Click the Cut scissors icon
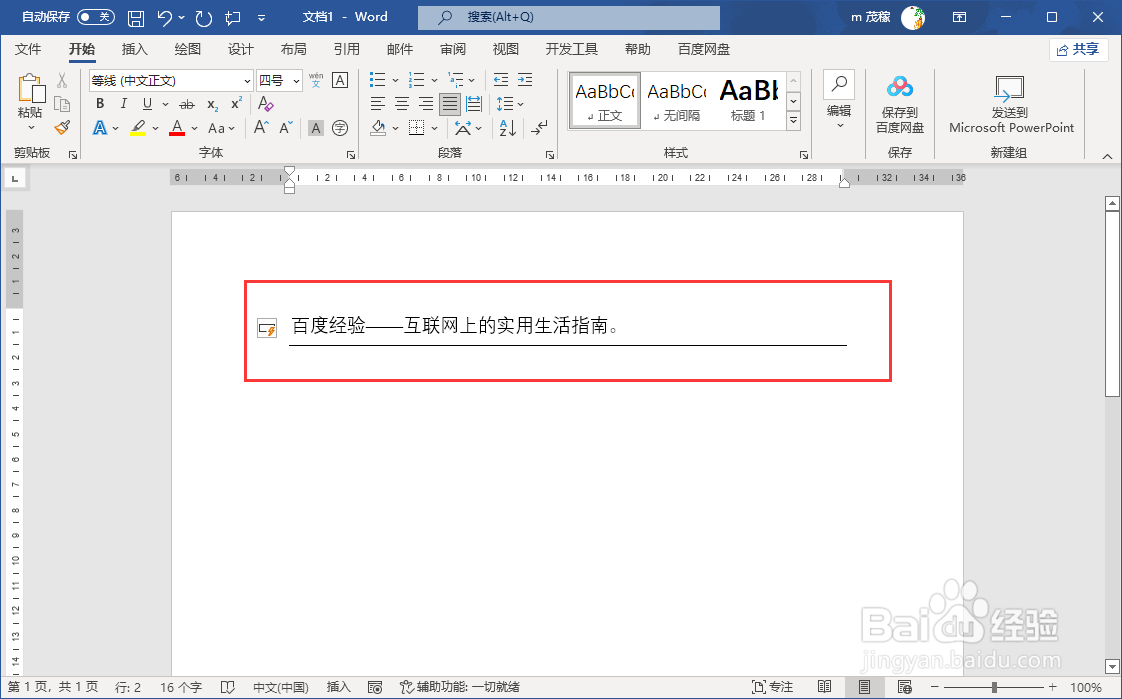 [62, 80]
